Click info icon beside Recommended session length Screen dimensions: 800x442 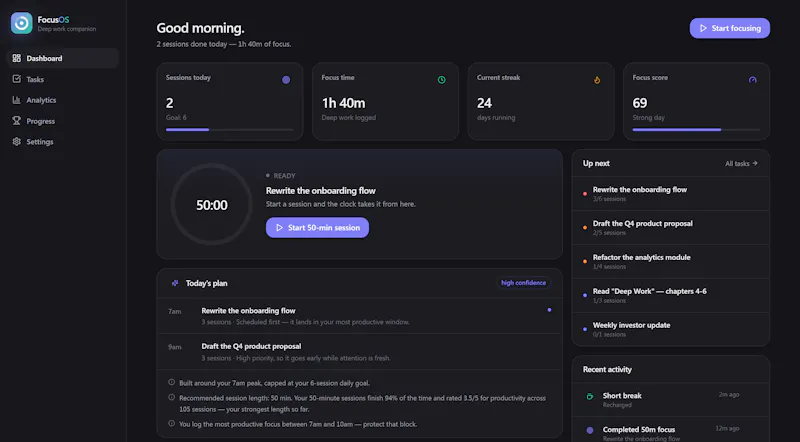coord(171,397)
